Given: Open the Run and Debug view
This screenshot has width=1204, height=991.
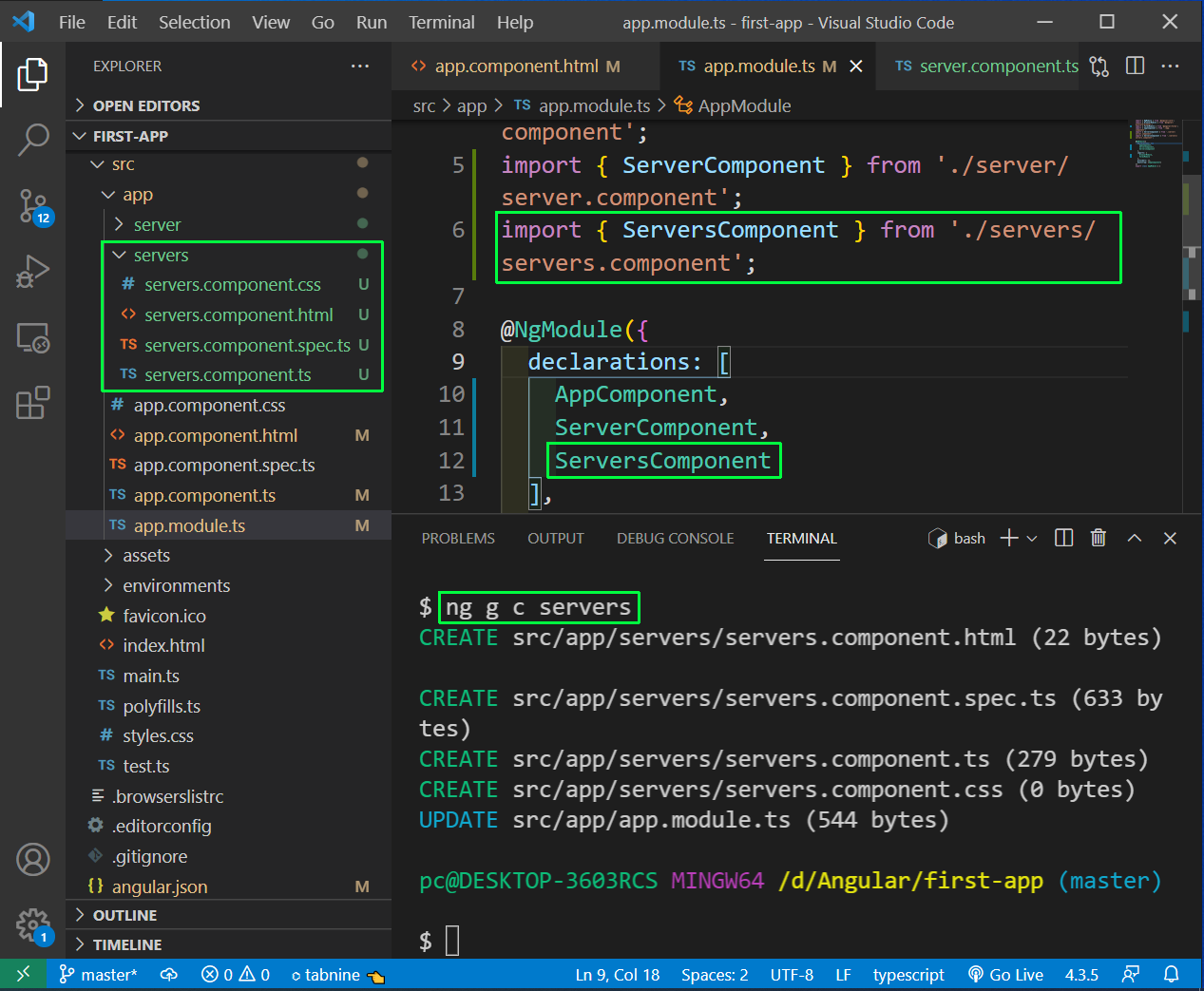Looking at the screenshot, I should pos(32,271).
